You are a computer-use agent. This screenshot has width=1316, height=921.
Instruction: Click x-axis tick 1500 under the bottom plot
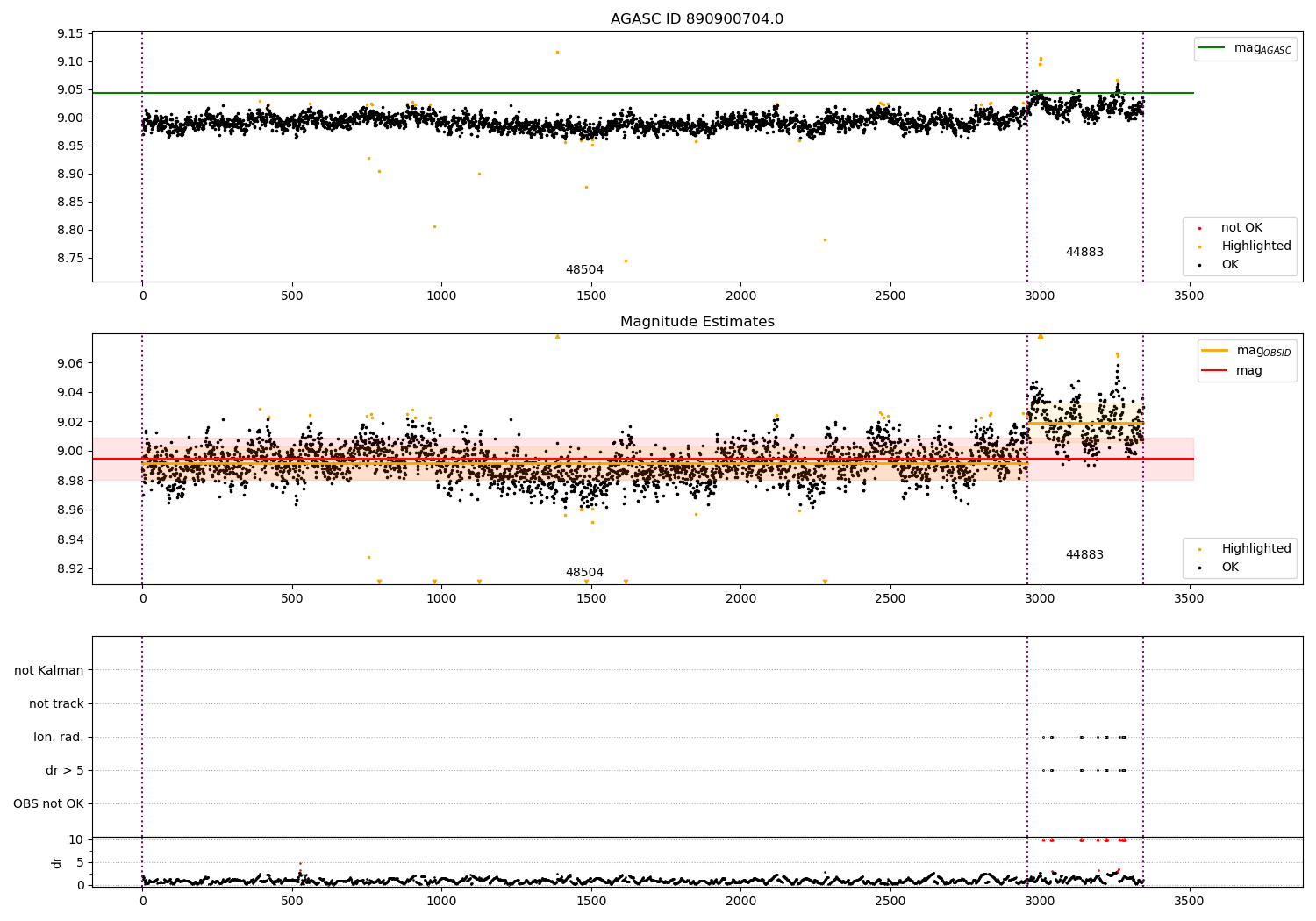coord(591,901)
